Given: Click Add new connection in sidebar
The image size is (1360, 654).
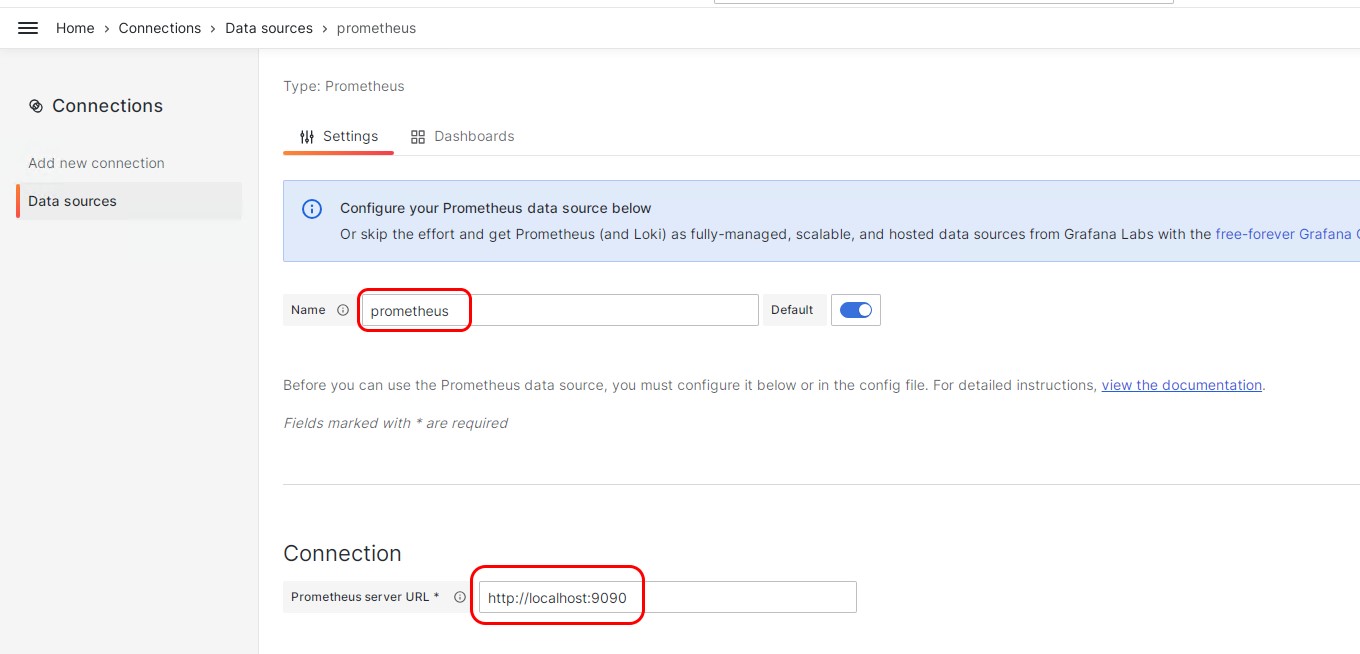Looking at the screenshot, I should (x=96, y=163).
